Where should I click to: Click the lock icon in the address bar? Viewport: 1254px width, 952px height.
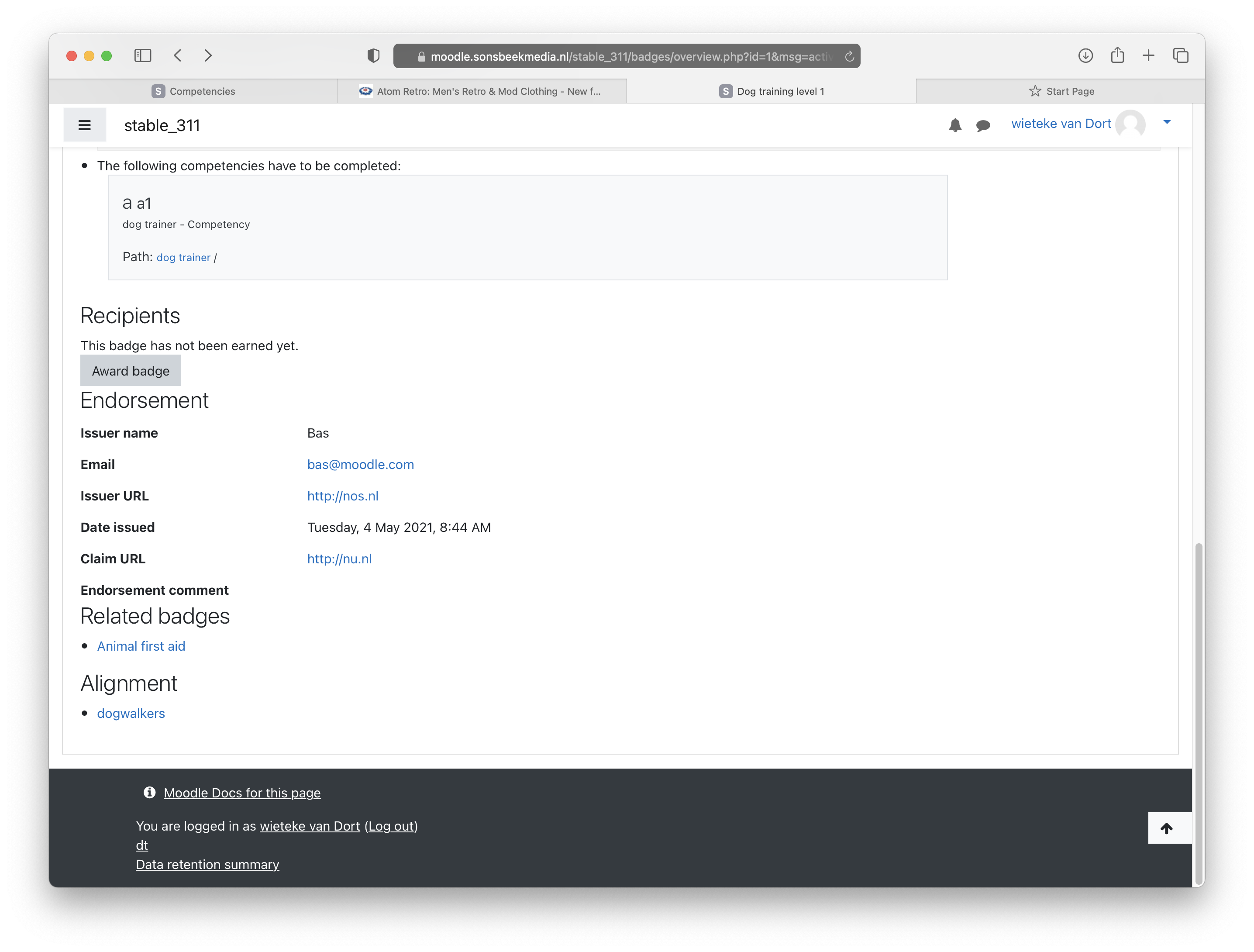click(x=420, y=57)
